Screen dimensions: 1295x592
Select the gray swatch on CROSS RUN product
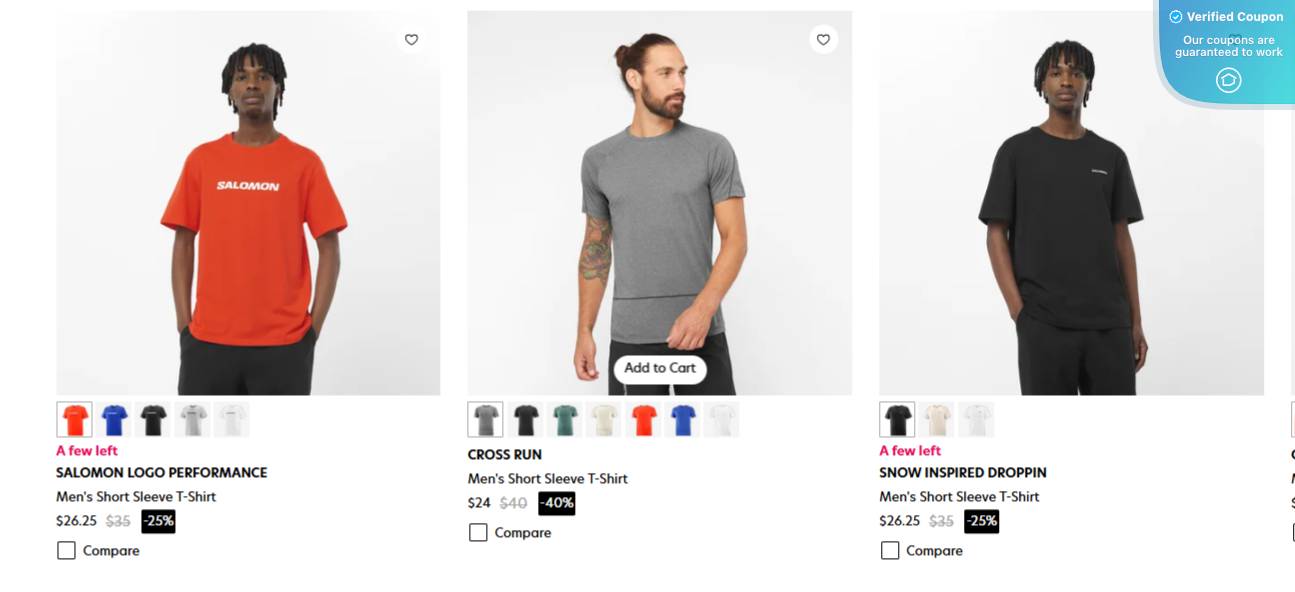pos(486,419)
